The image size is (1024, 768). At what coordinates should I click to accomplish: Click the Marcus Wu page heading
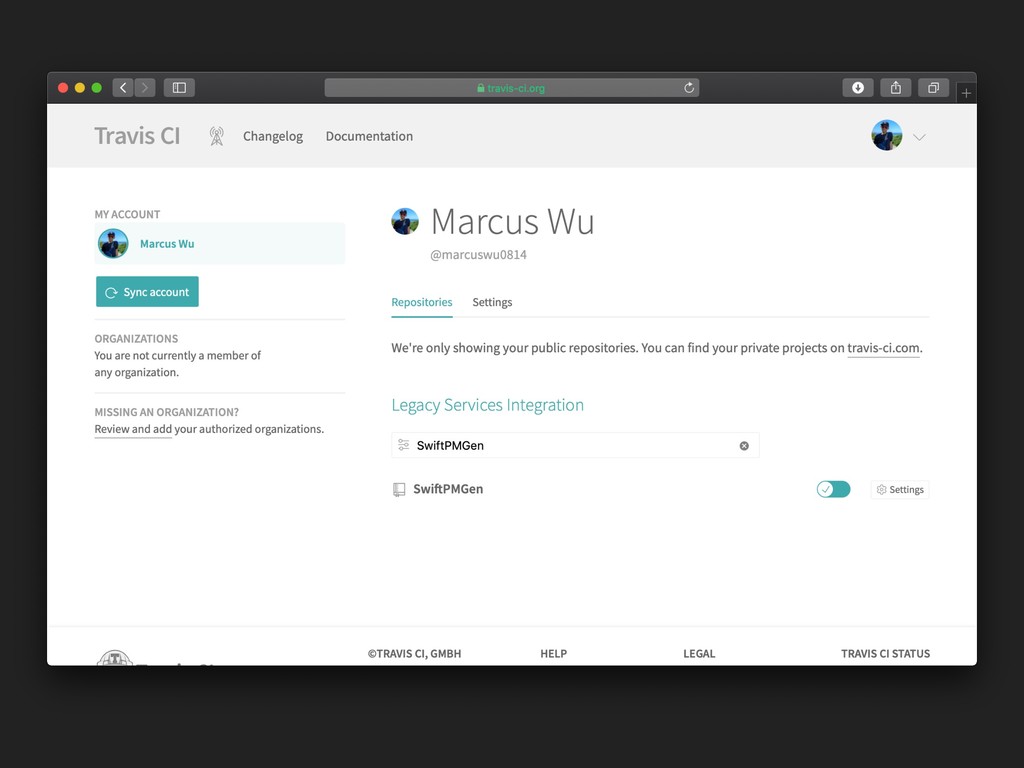(513, 221)
